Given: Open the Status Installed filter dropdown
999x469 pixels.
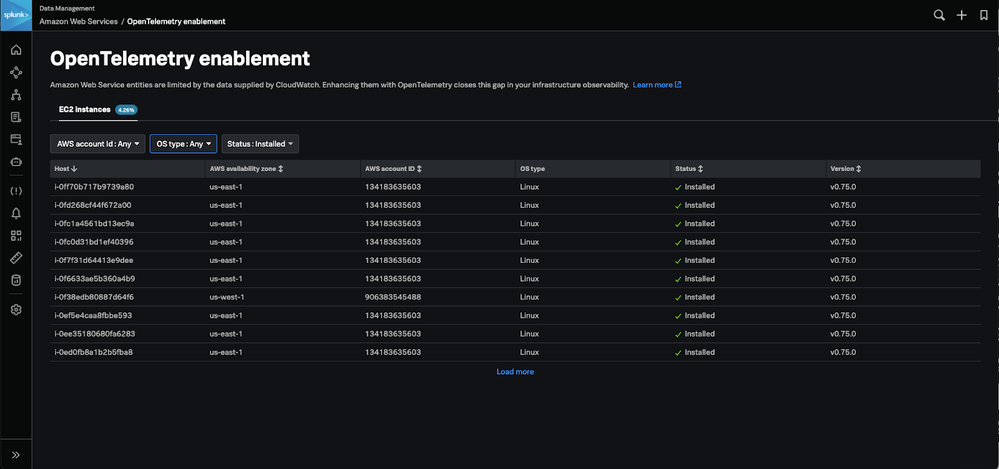Looking at the screenshot, I should coord(260,144).
